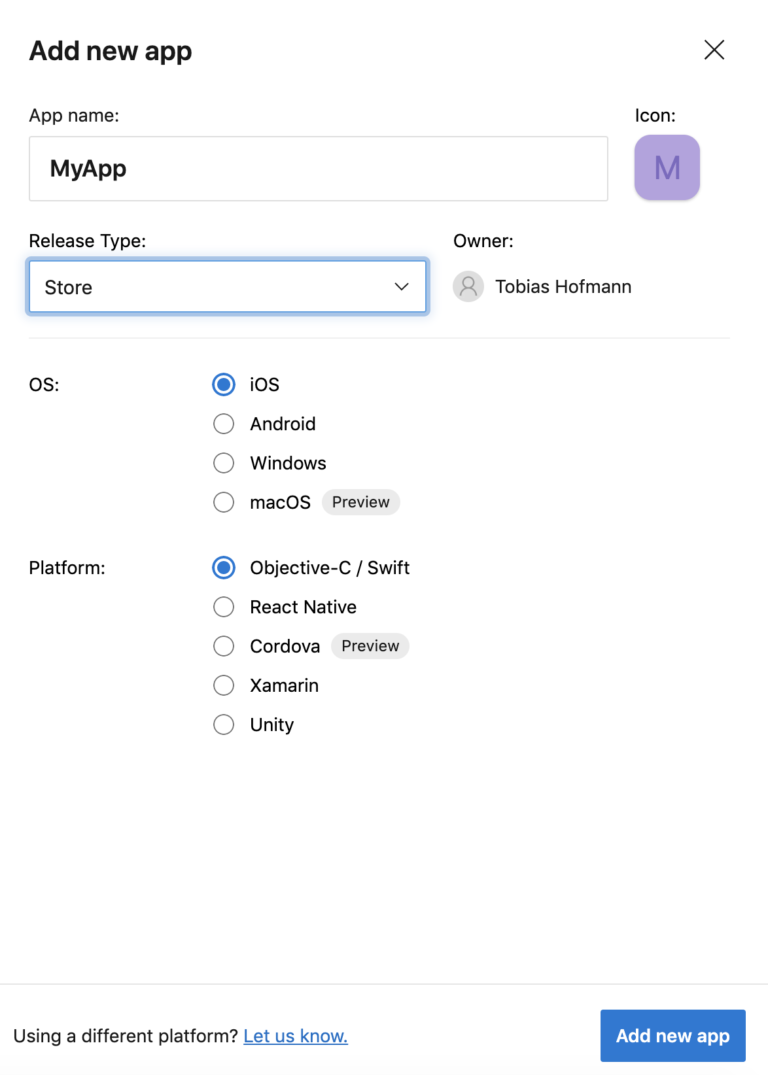
Task: Click the owner name Tobias Hofmann
Action: 562,286
